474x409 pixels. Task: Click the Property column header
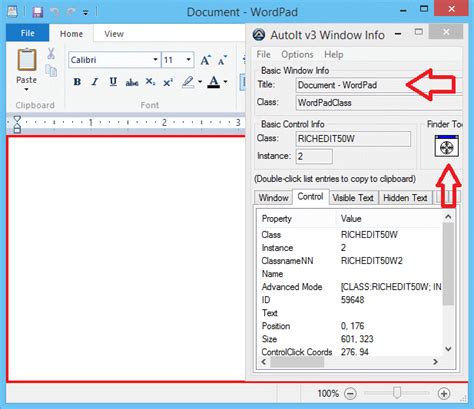point(277,219)
